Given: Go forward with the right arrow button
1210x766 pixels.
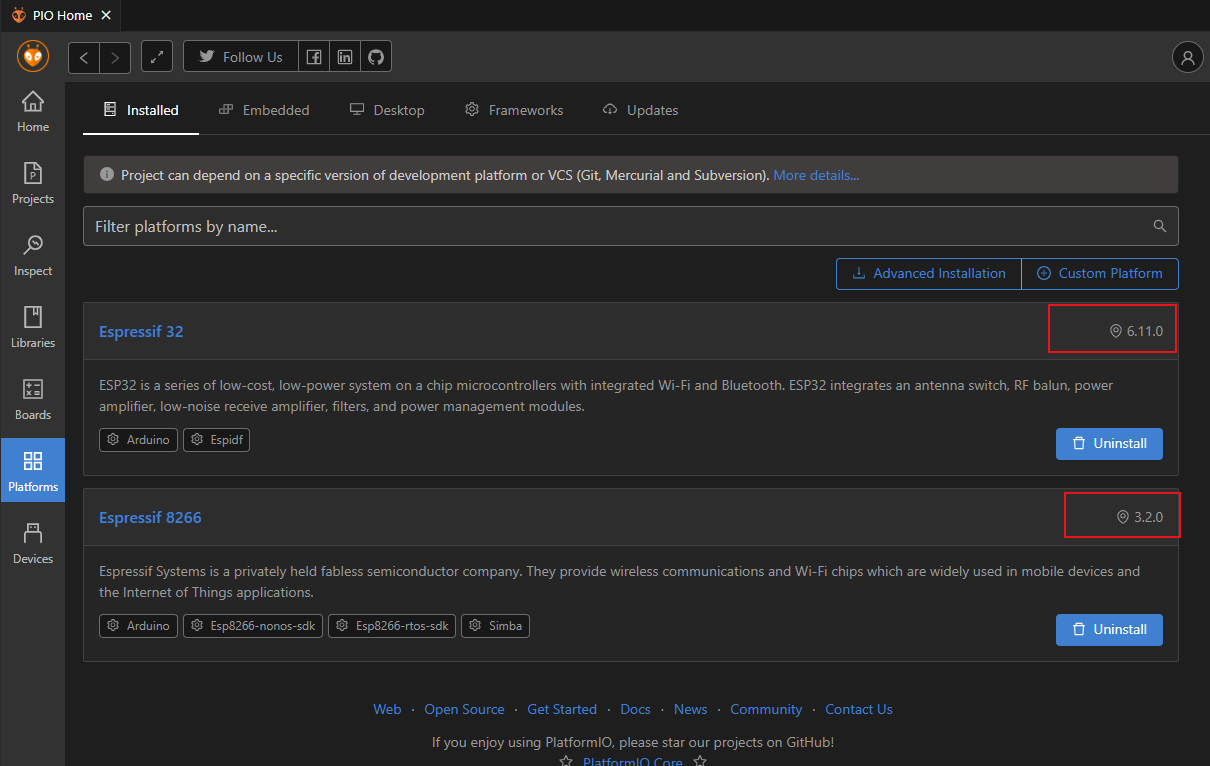Looking at the screenshot, I should 115,57.
